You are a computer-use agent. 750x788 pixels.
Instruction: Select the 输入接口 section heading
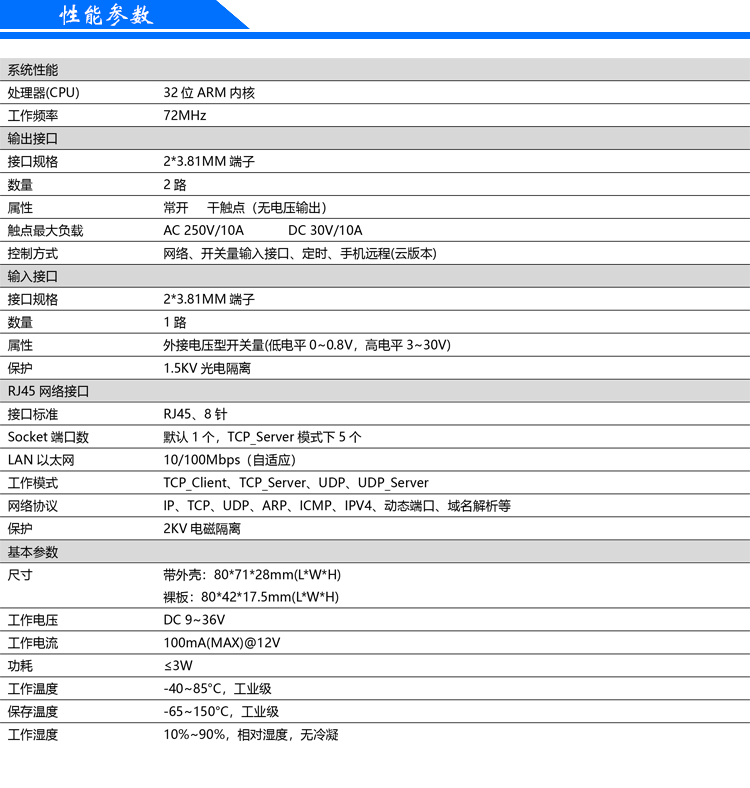(33, 276)
